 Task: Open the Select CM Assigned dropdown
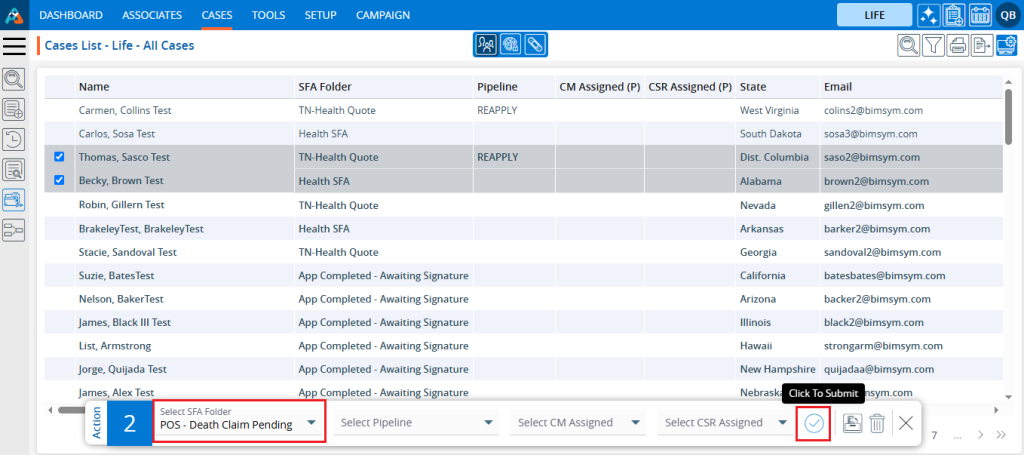point(580,423)
